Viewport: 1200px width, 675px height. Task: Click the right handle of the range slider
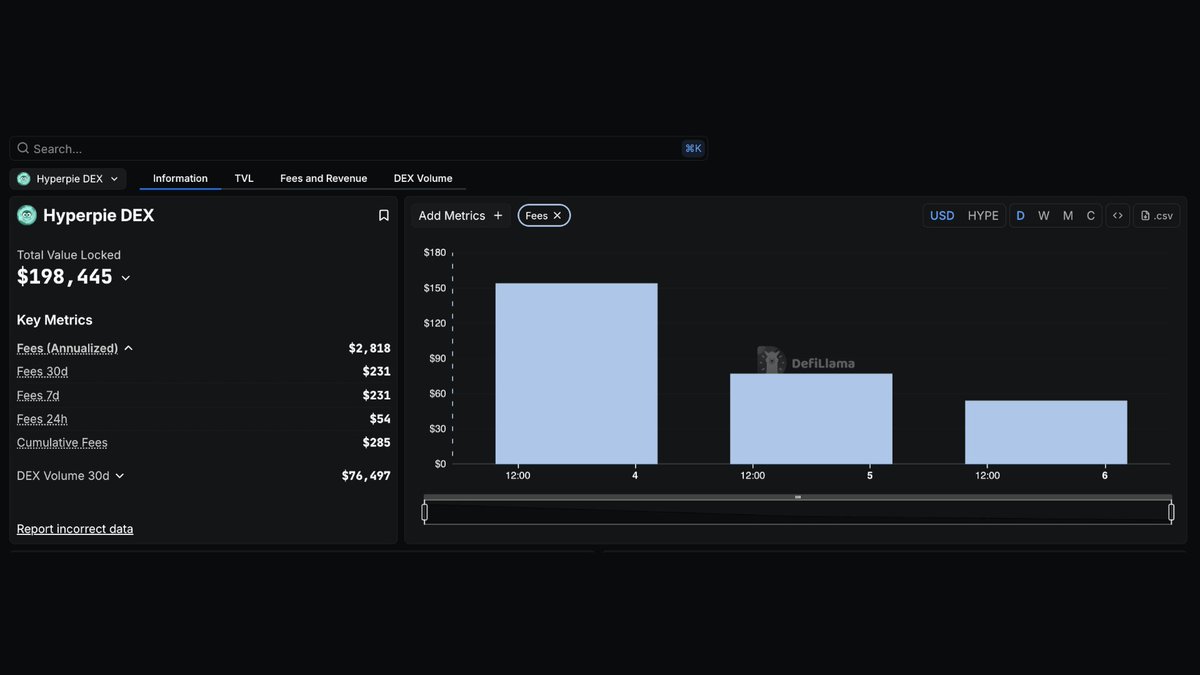click(x=1171, y=512)
